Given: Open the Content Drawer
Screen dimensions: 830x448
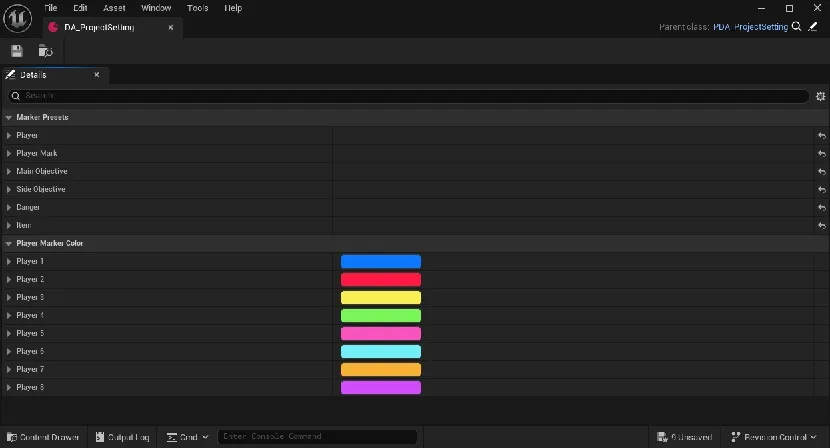Looking at the screenshot, I should pyautogui.click(x=43, y=437).
